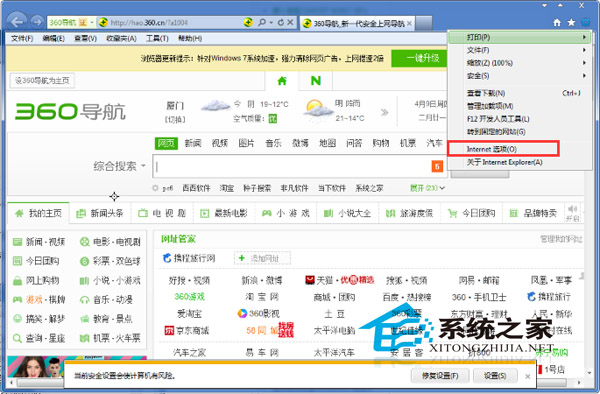Viewport: 600px width, 394px height.
Task: Open the address bar search dropdown arrow
Action: coord(271,23)
